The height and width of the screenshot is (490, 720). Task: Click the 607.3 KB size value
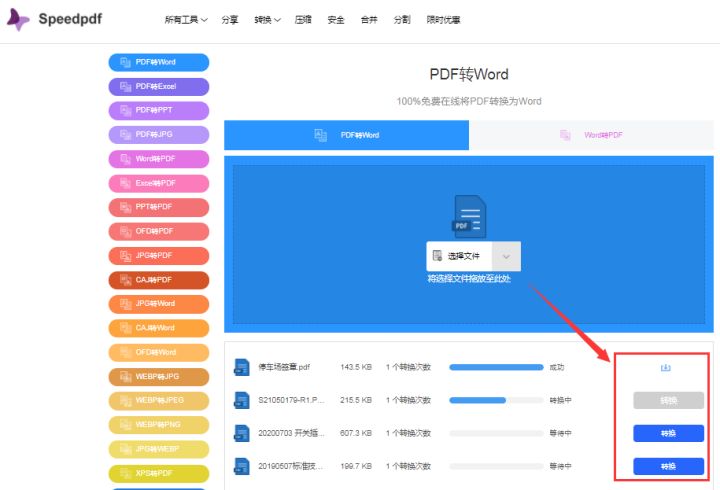(356, 434)
